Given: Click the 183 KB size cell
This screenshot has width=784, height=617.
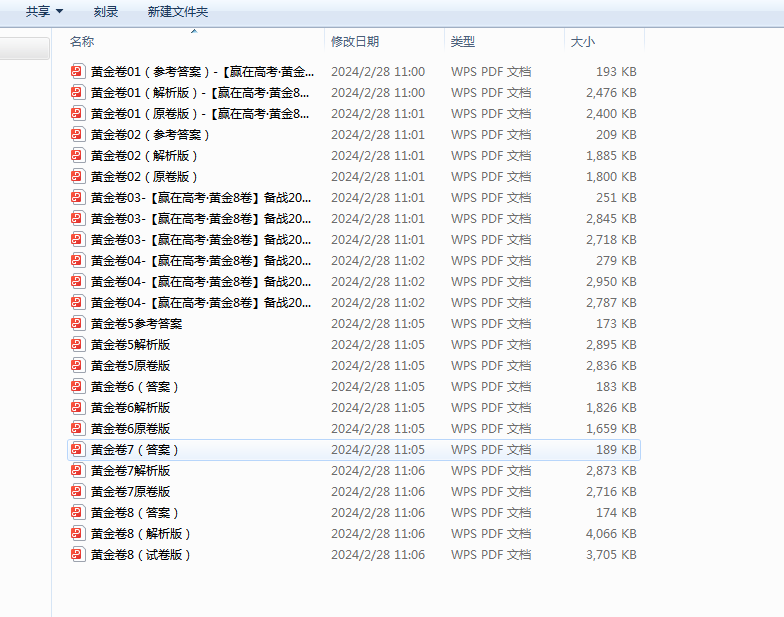Looking at the screenshot, I should (x=616, y=386).
